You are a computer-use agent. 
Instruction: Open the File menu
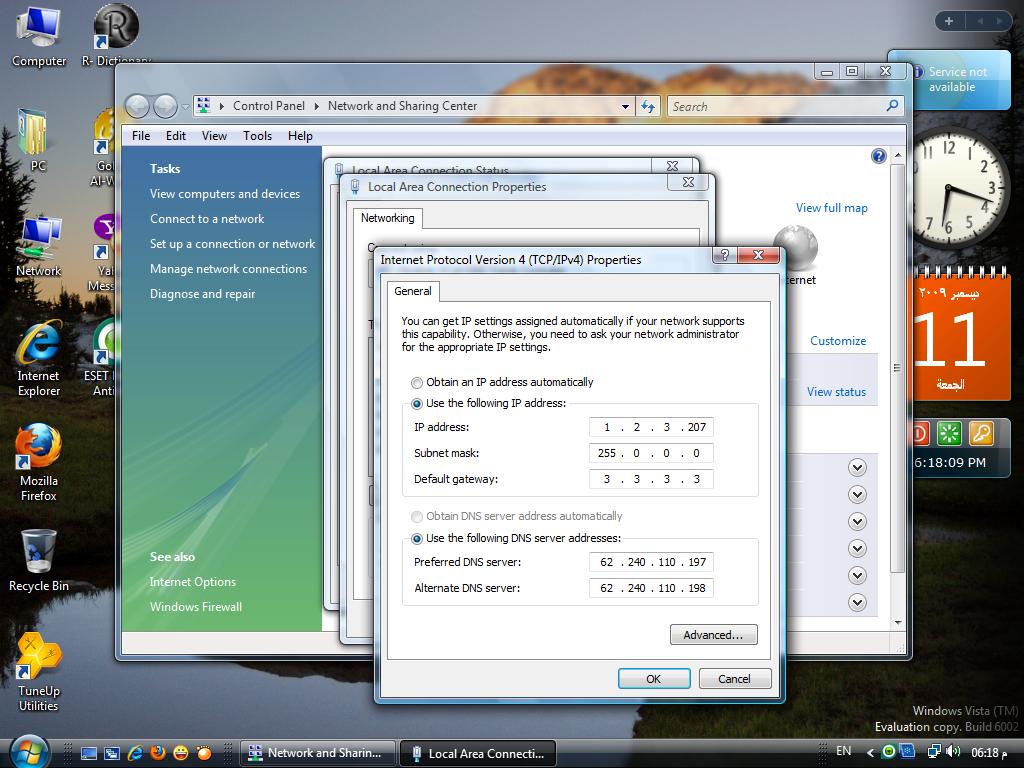pos(141,136)
